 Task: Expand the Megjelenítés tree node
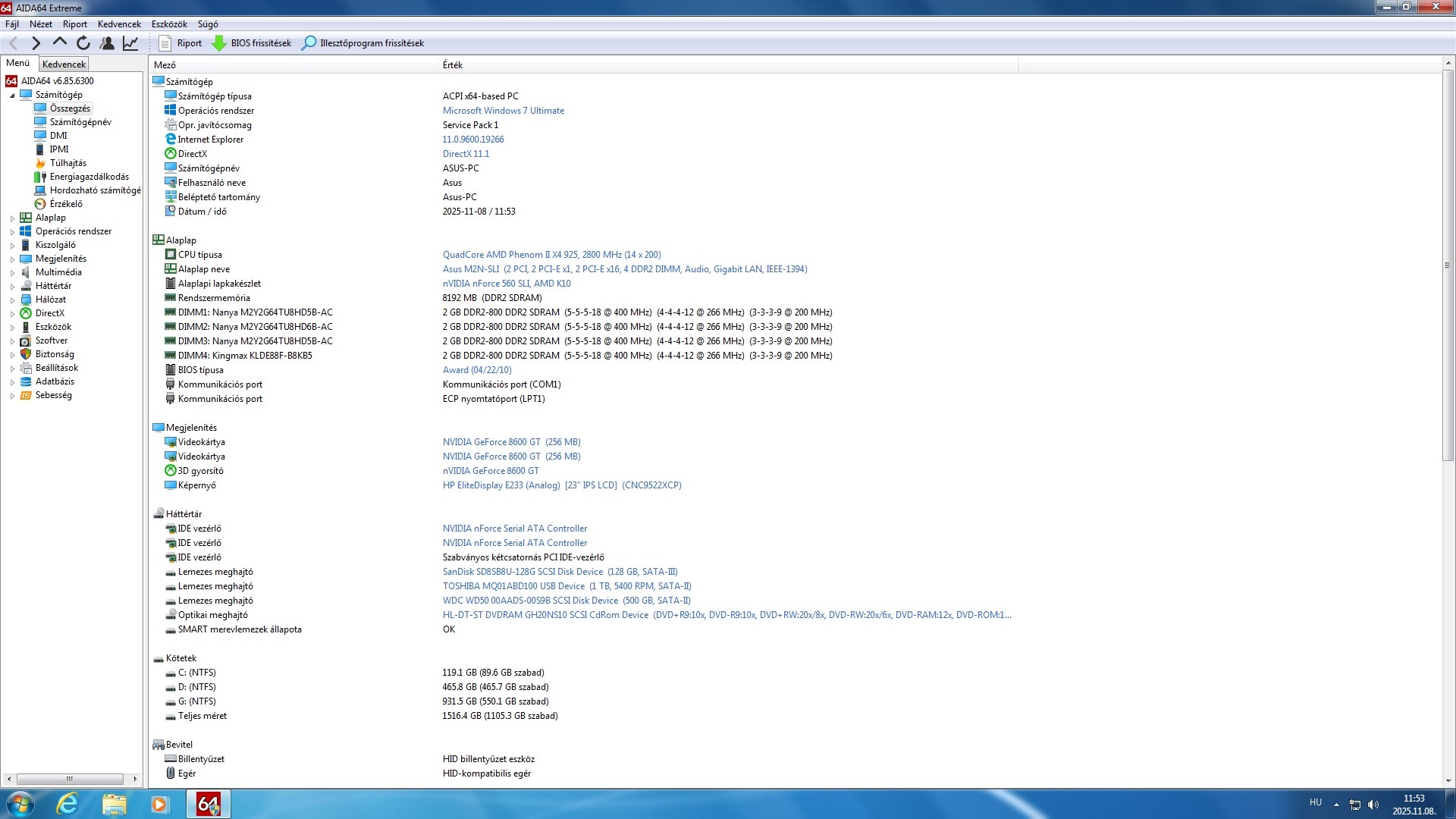point(12,259)
